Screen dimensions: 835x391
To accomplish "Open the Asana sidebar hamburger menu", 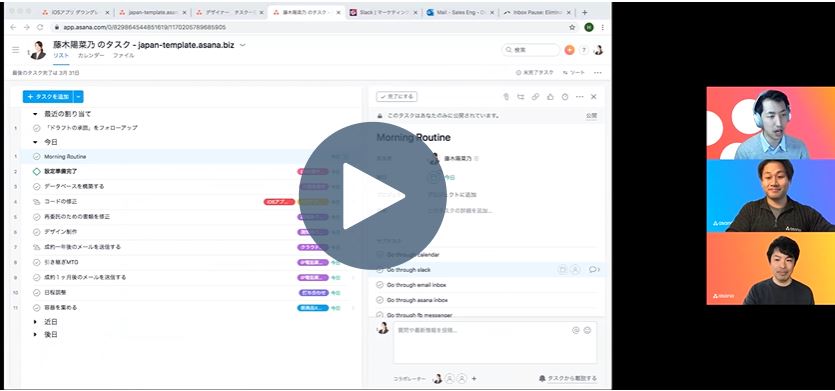I will [15, 50].
